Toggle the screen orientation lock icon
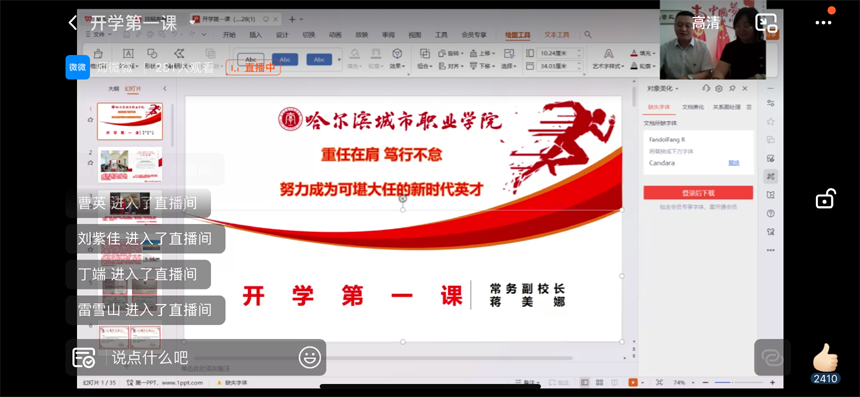The height and width of the screenshot is (397, 860). pos(825,198)
